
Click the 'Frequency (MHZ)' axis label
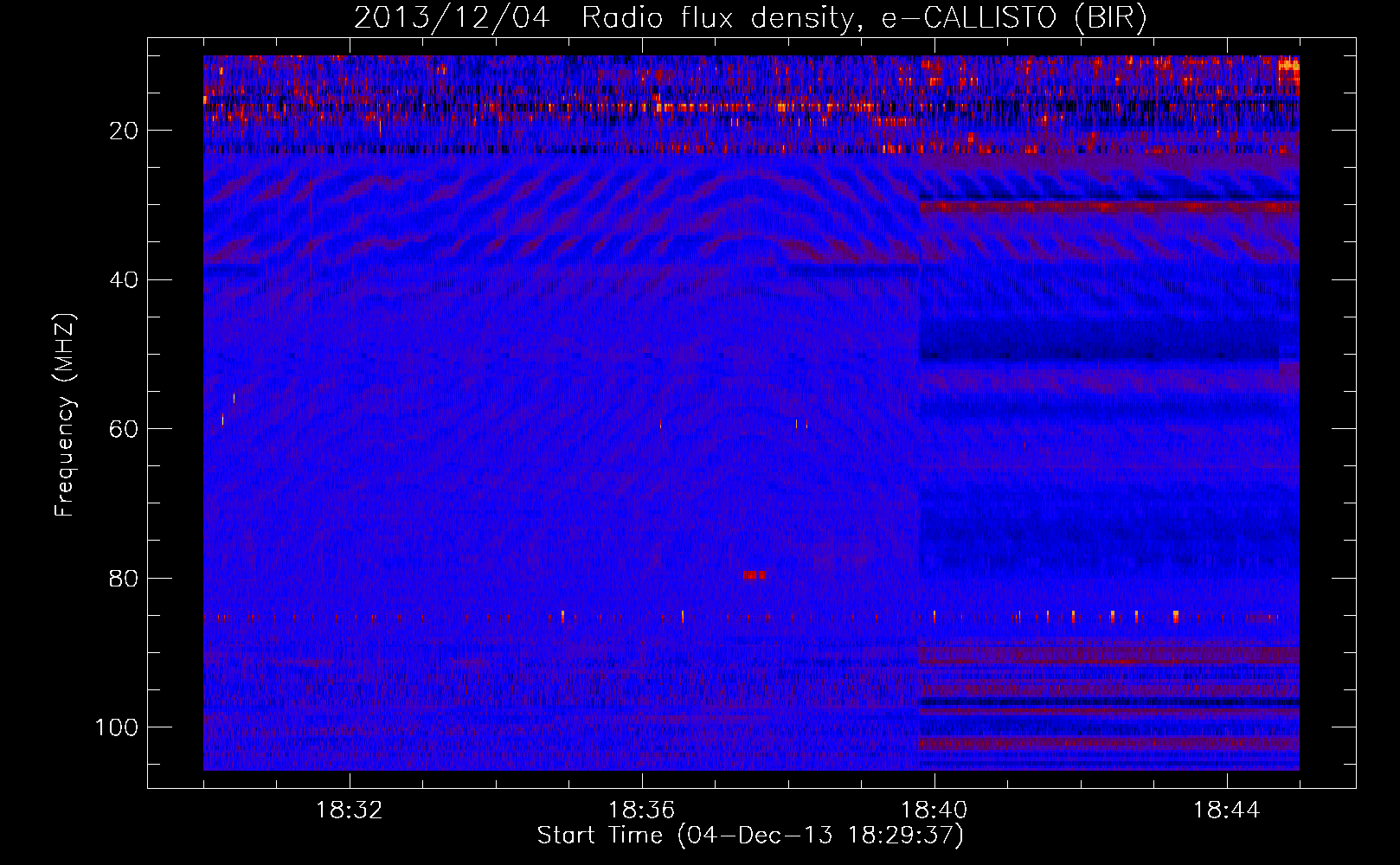[x=65, y=415]
